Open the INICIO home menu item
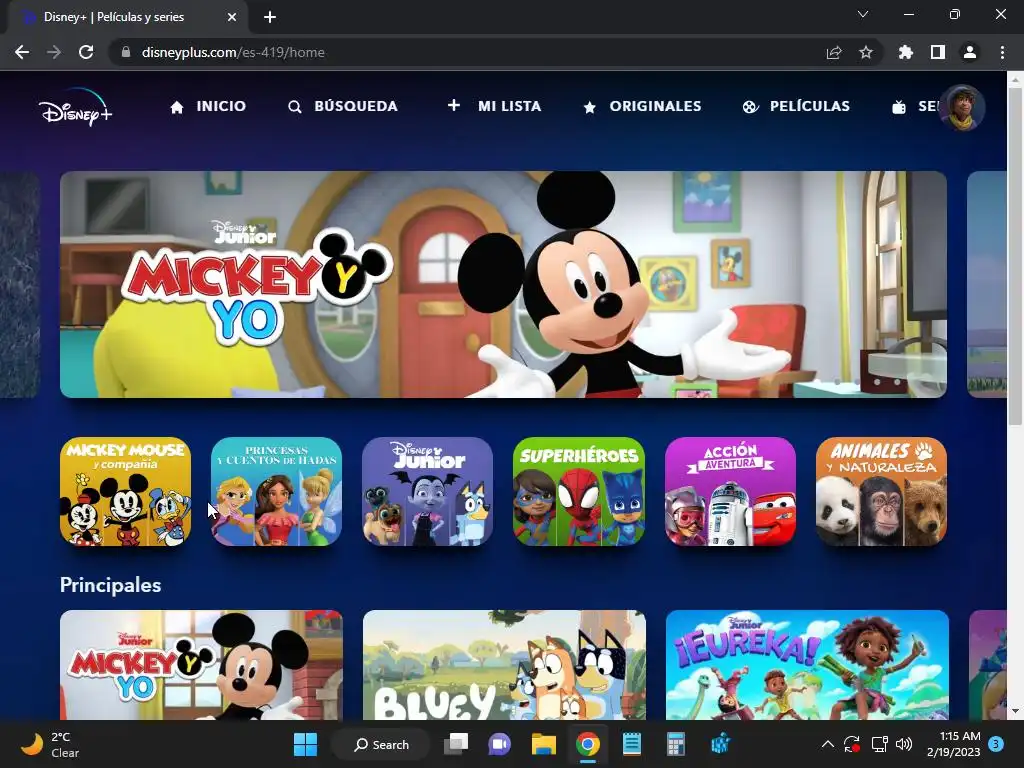This screenshot has width=1024, height=768. click(x=208, y=106)
